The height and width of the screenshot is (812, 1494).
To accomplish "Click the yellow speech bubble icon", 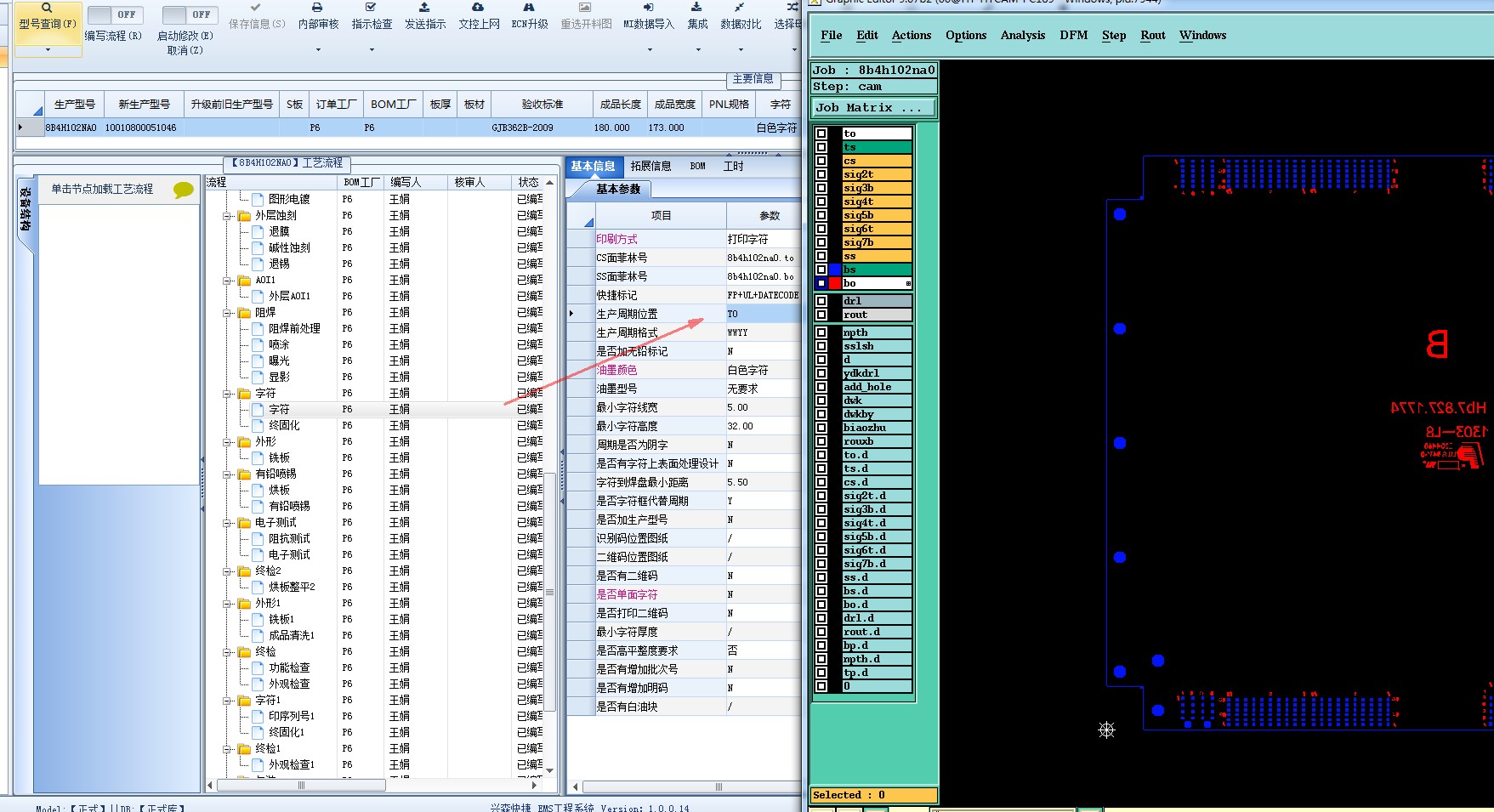I will (183, 190).
